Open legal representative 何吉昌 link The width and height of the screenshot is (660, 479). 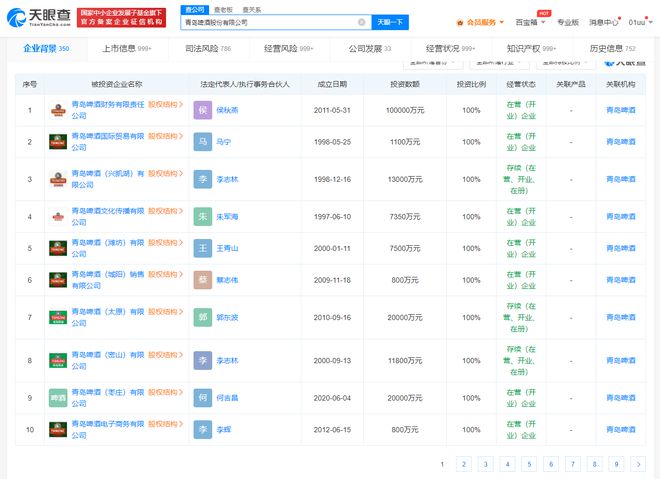[227, 398]
